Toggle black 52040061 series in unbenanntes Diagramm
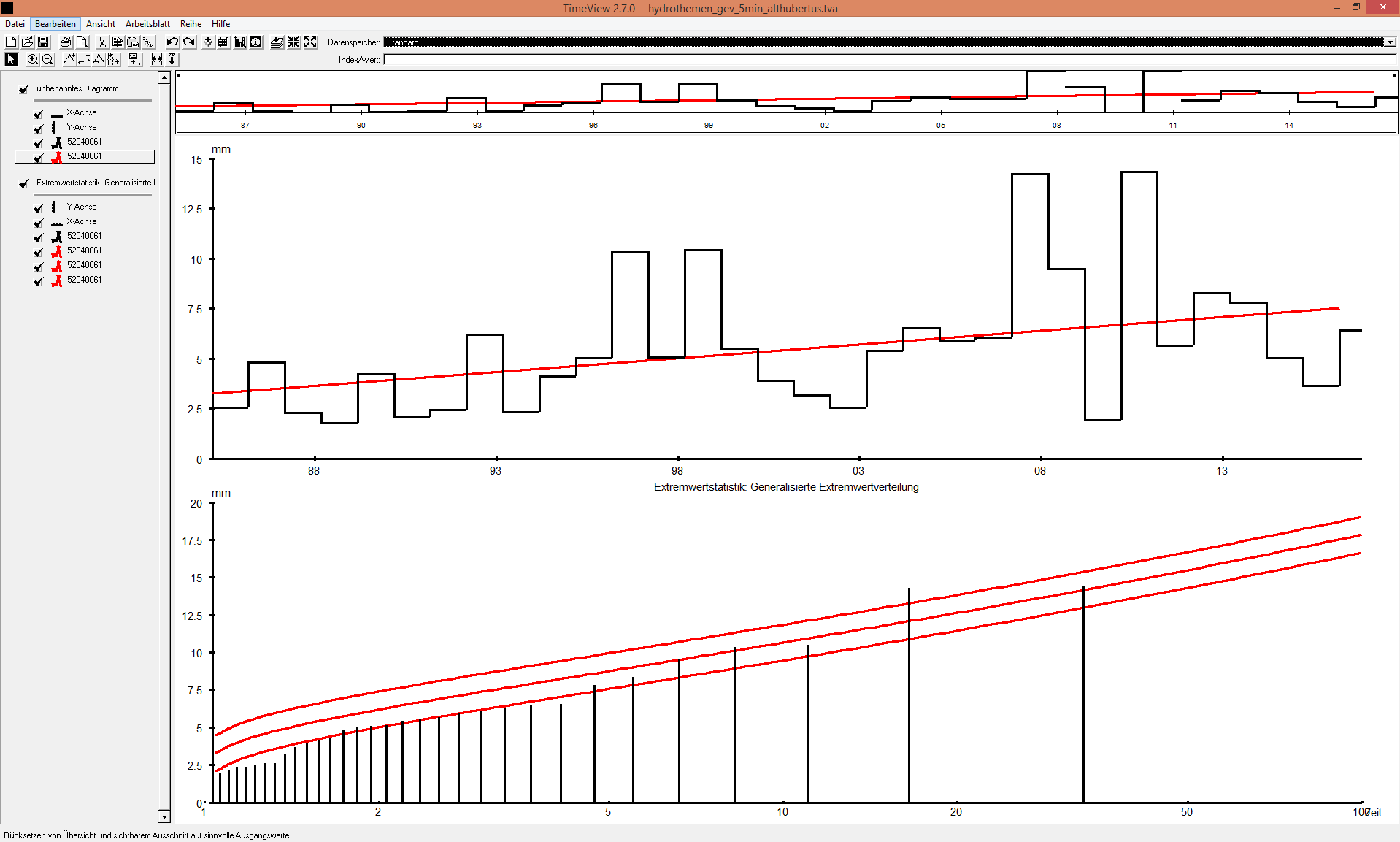This screenshot has width=1400, height=842. click(39, 142)
